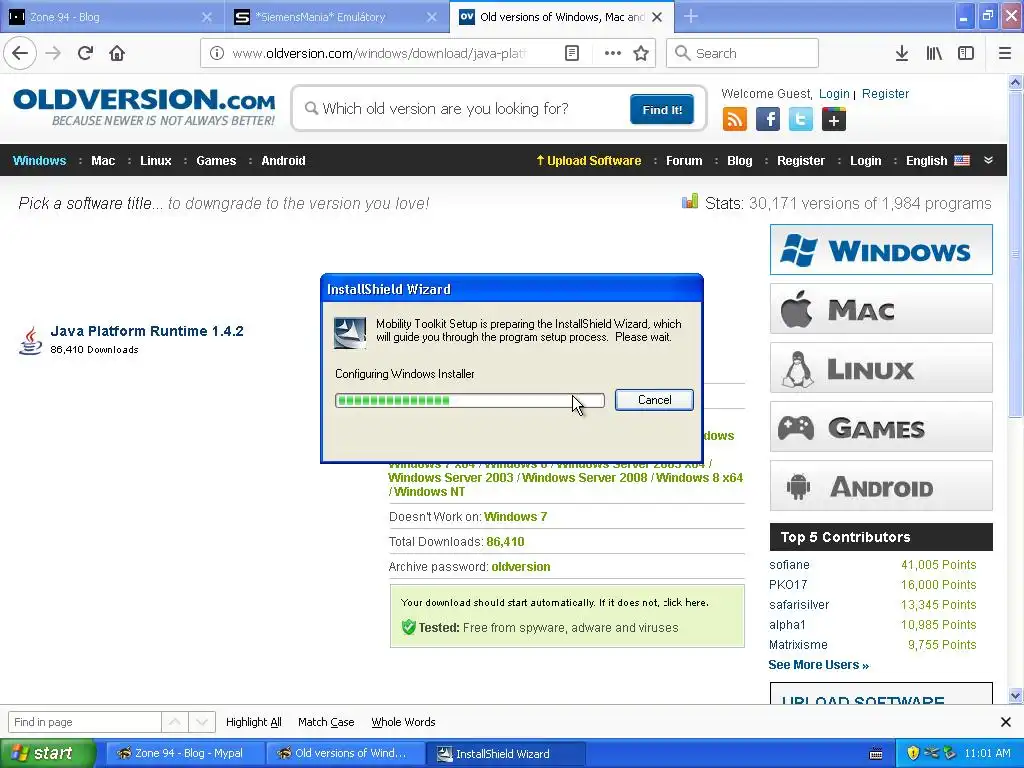
Task: Click the Windows category banner in sidebar
Action: click(881, 249)
